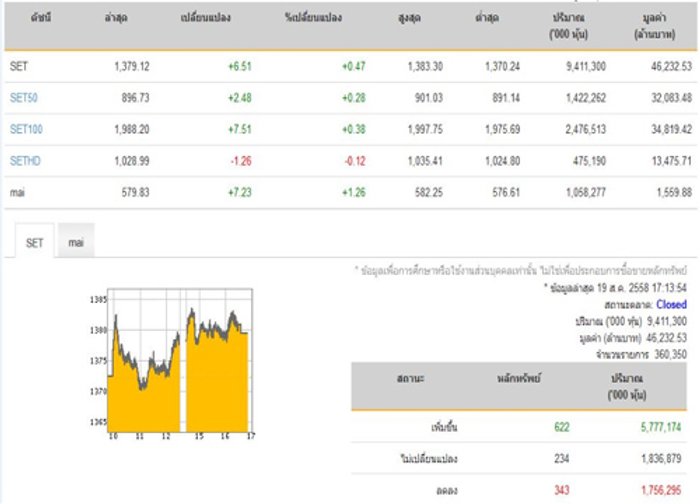Click SET change value +6.51

[x=240, y=67]
